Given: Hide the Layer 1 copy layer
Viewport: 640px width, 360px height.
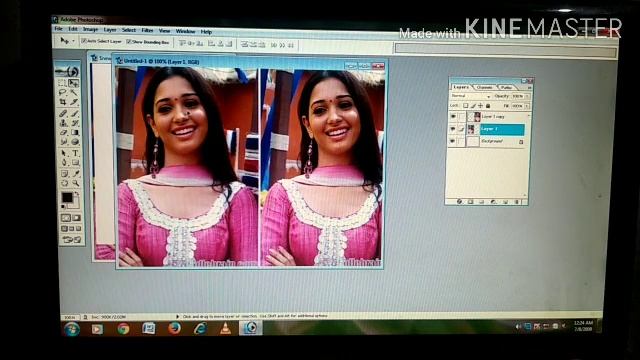Looking at the screenshot, I should pyautogui.click(x=453, y=116).
